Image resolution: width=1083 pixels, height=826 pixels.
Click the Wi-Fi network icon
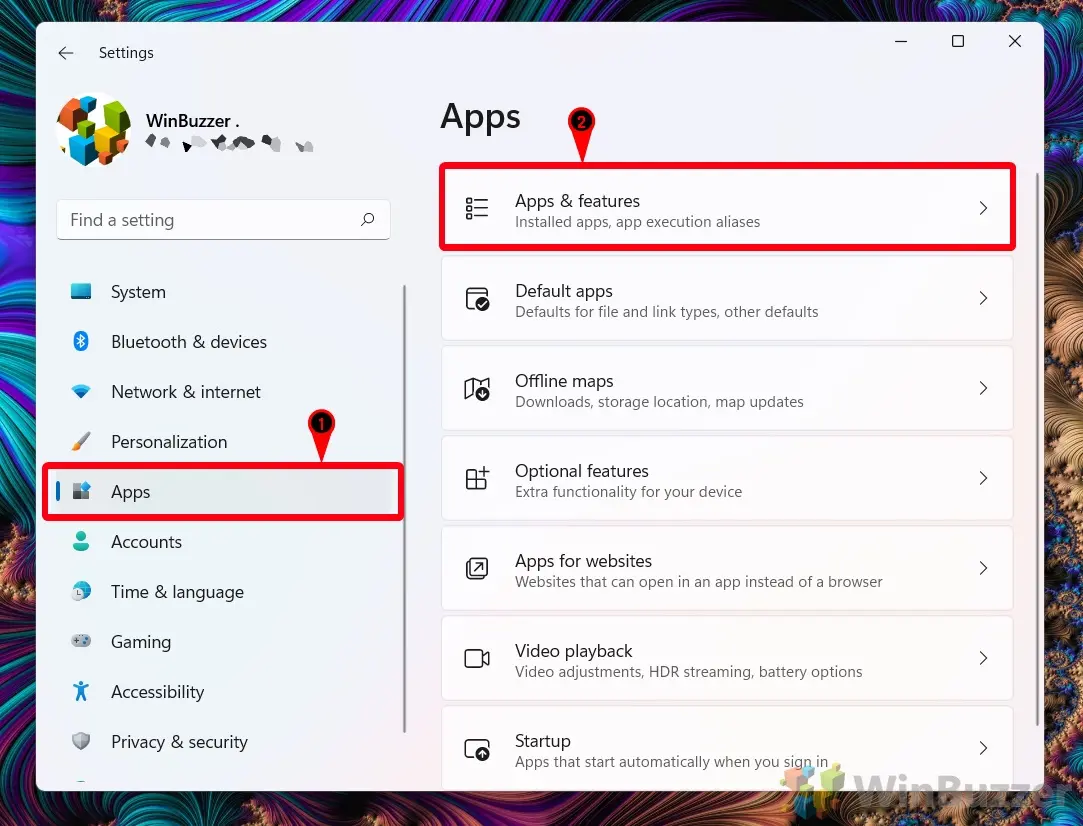81,392
